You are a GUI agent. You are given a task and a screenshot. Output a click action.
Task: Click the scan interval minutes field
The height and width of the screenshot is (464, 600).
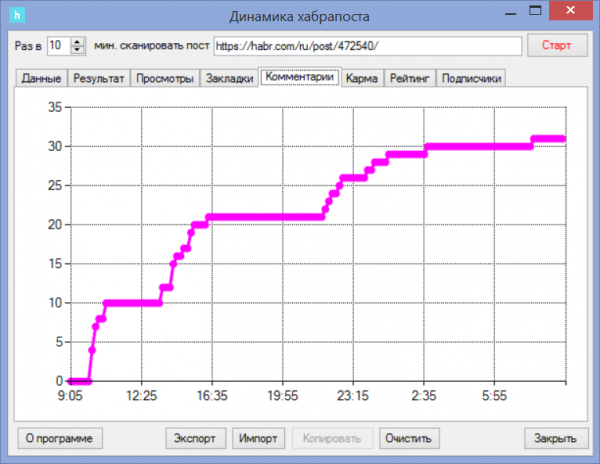click(58, 46)
